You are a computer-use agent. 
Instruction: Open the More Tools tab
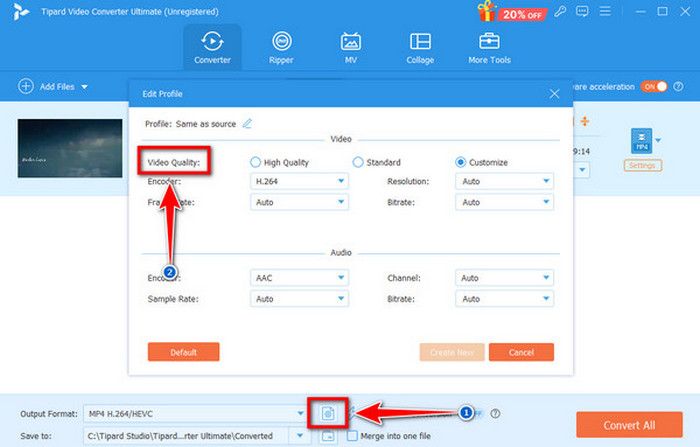(489, 48)
